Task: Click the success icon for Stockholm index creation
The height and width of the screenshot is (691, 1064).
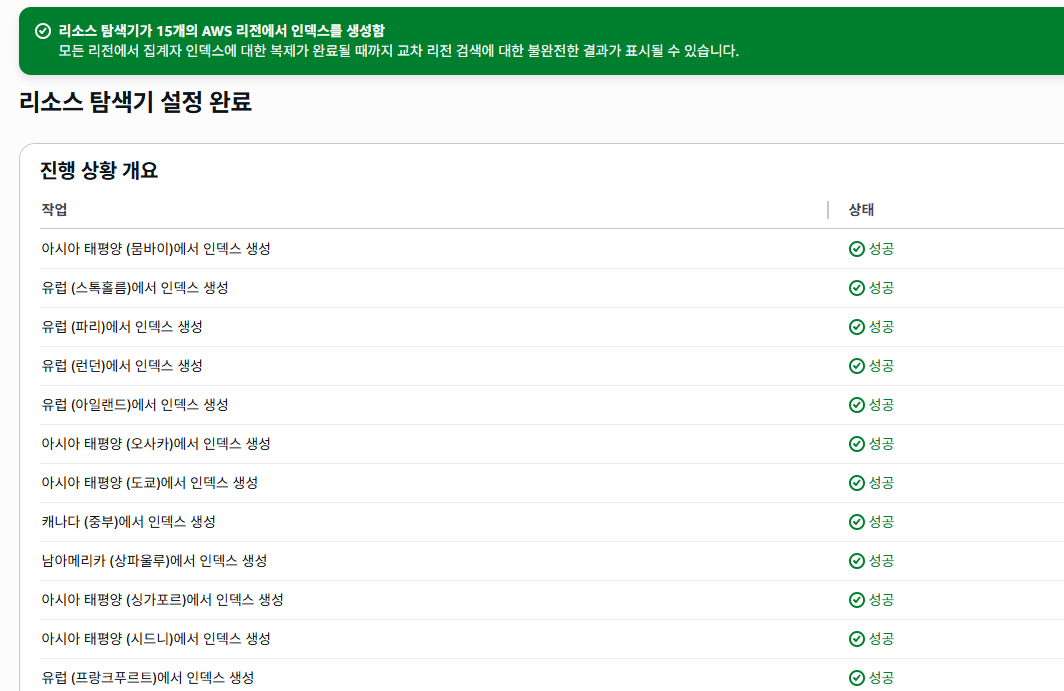Action: 857,287
